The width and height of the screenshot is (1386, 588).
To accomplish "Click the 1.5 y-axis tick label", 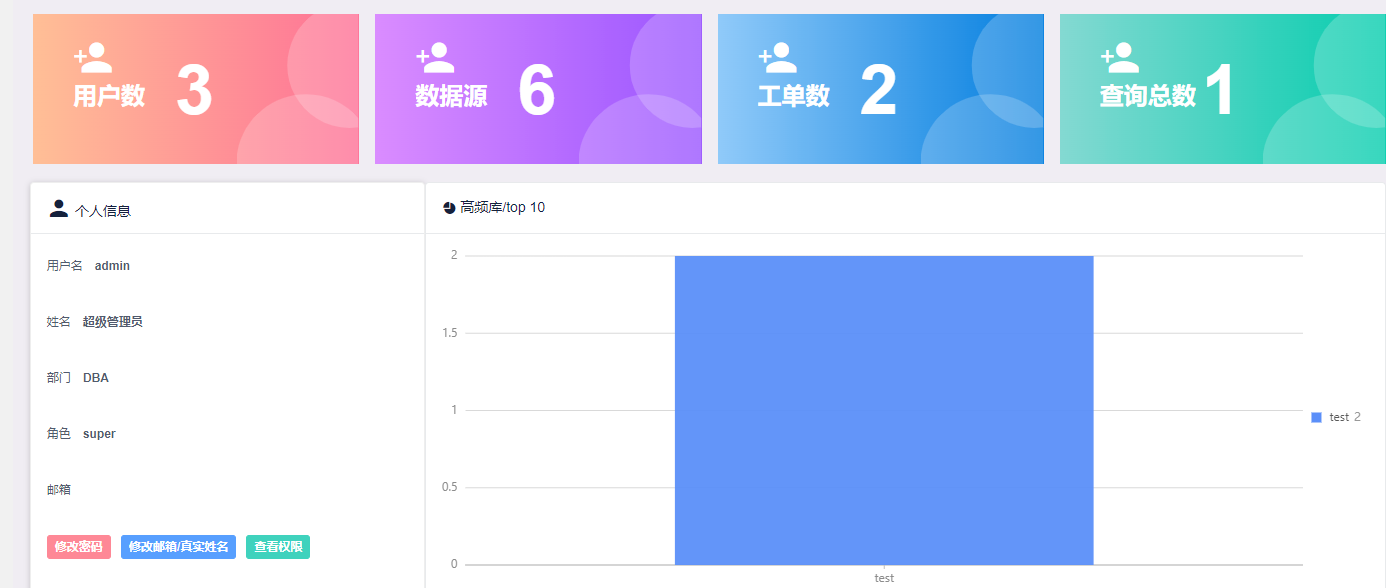I will [449, 332].
